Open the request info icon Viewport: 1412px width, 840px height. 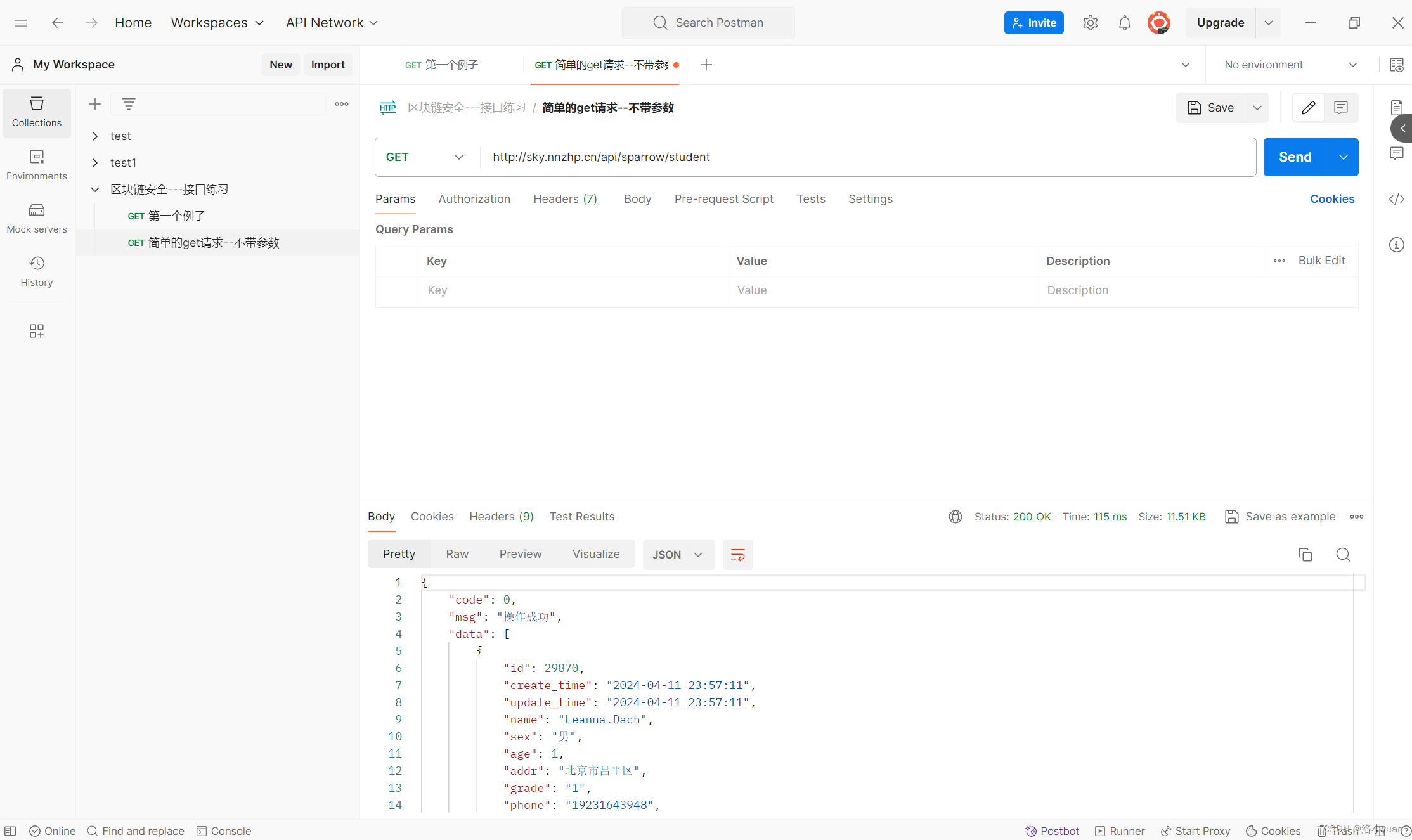point(1397,245)
